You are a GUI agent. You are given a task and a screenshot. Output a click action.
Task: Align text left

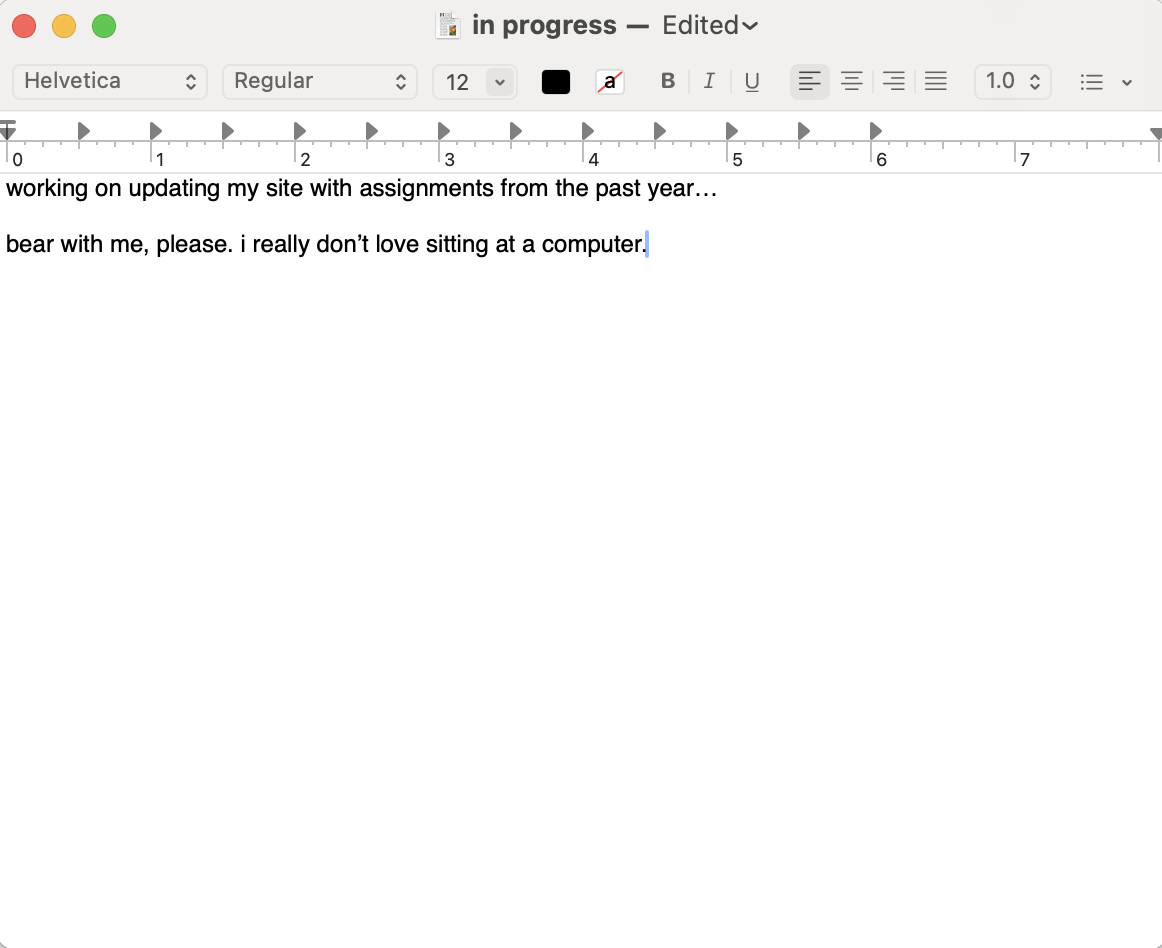(809, 81)
